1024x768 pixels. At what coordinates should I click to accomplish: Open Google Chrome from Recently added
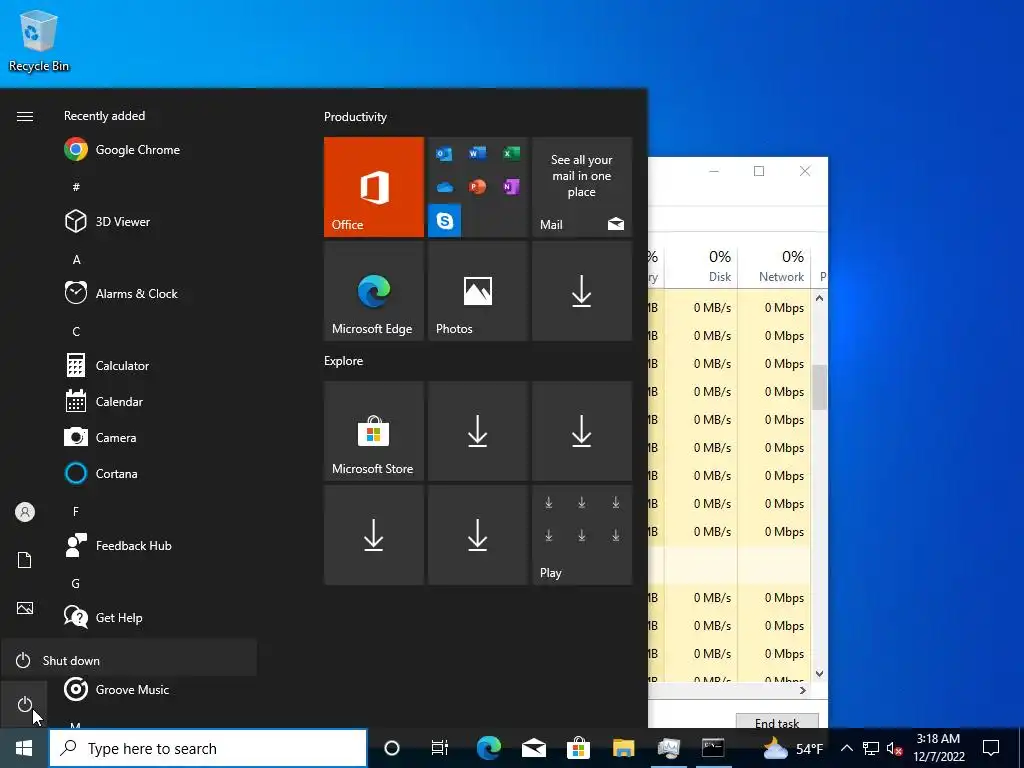(x=121, y=150)
